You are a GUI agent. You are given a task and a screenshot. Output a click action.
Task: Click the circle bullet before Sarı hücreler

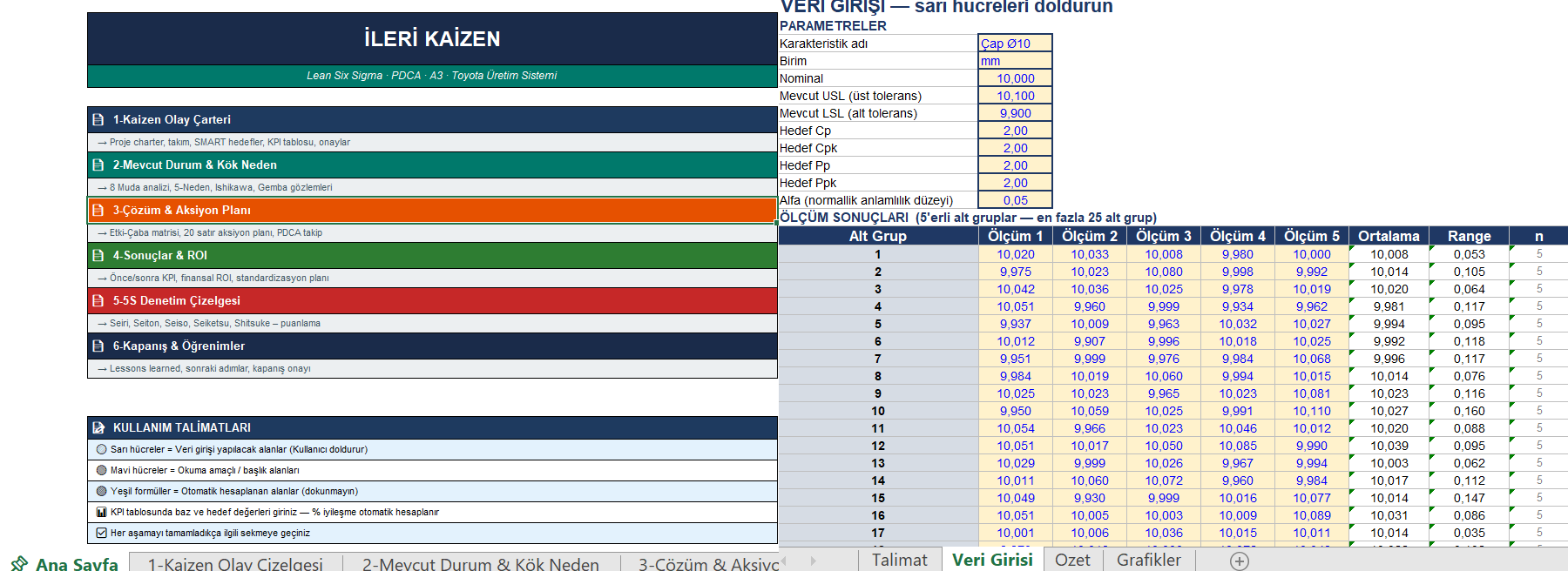[102, 449]
